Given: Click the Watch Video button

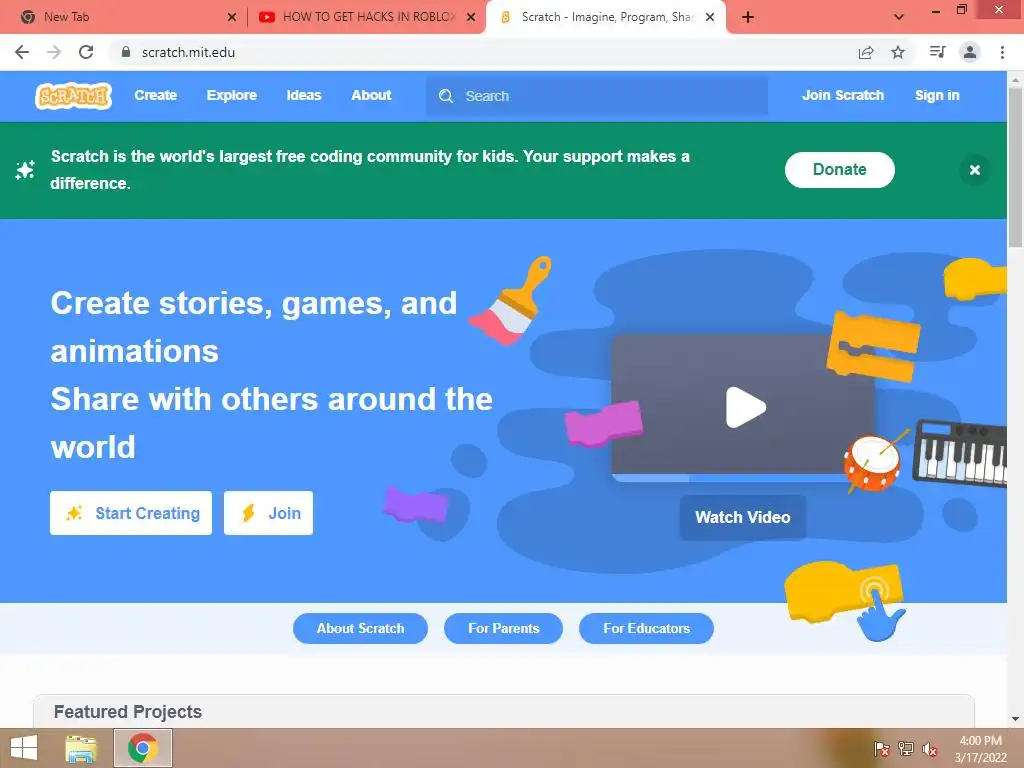Looking at the screenshot, I should click(x=743, y=517).
